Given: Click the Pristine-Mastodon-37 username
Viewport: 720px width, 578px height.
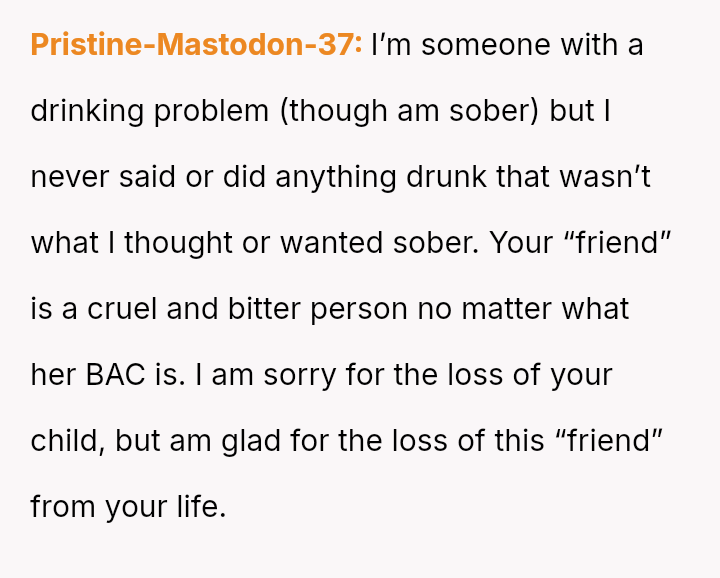Looking at the screenshot, I should (x=196, y=45).
